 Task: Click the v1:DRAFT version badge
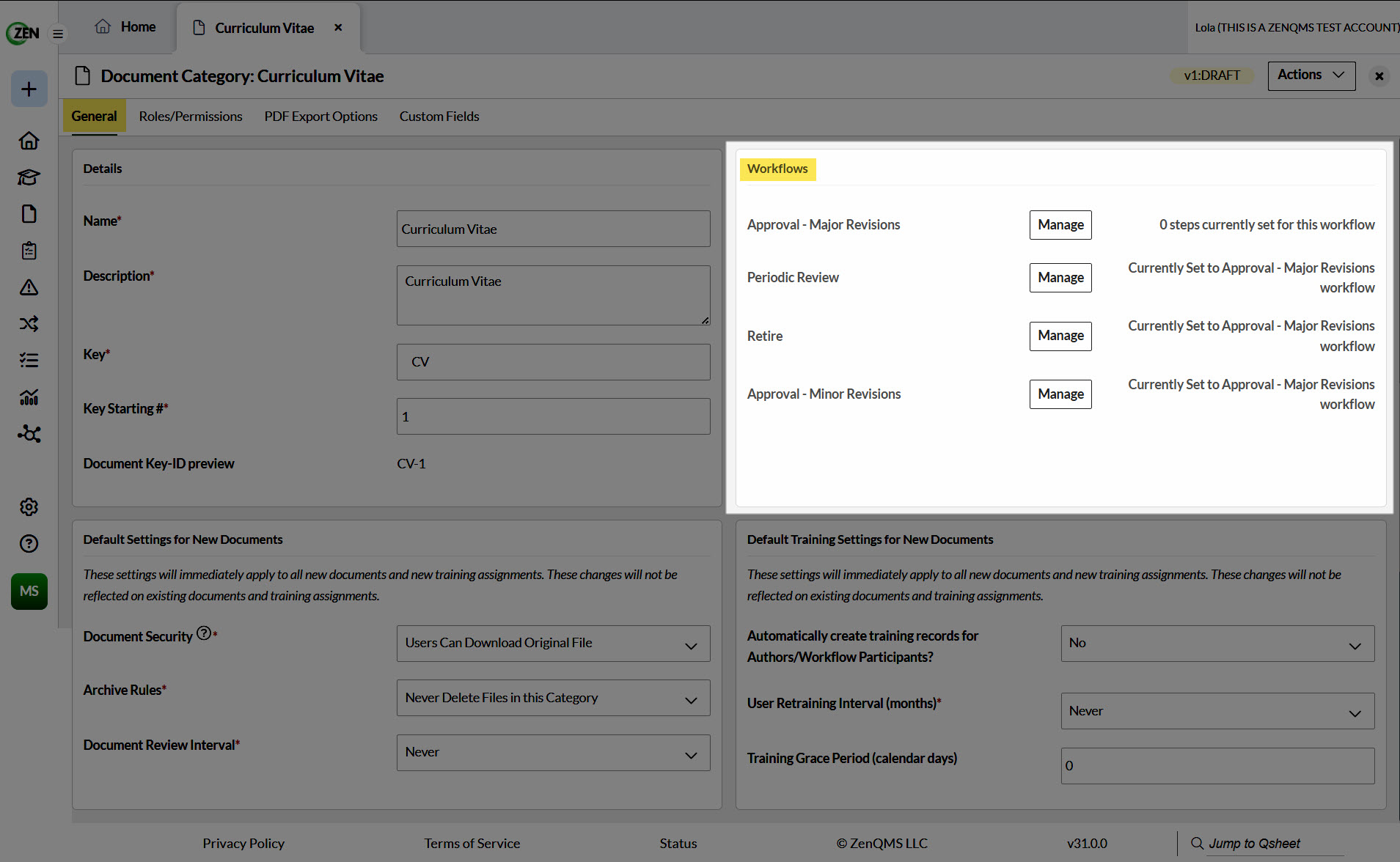pos(1212,75)
